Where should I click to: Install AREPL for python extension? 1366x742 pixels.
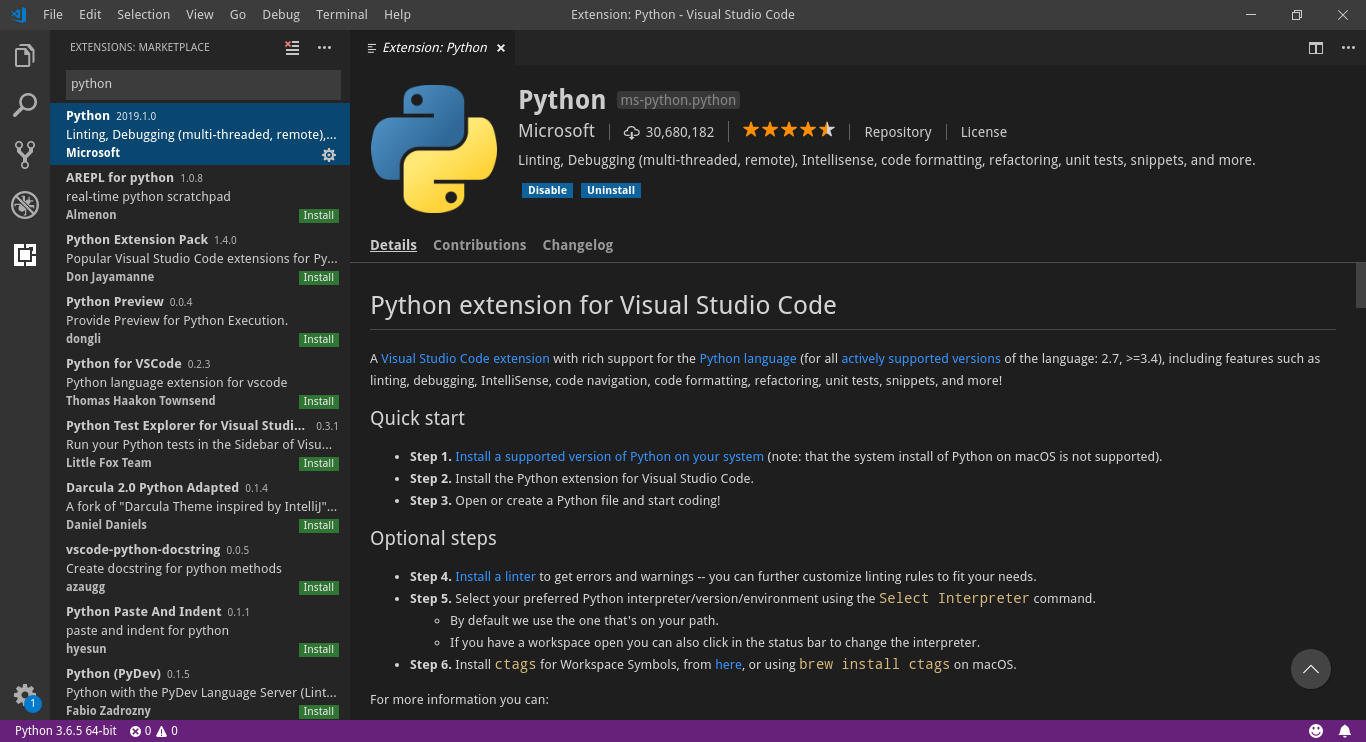319,216
